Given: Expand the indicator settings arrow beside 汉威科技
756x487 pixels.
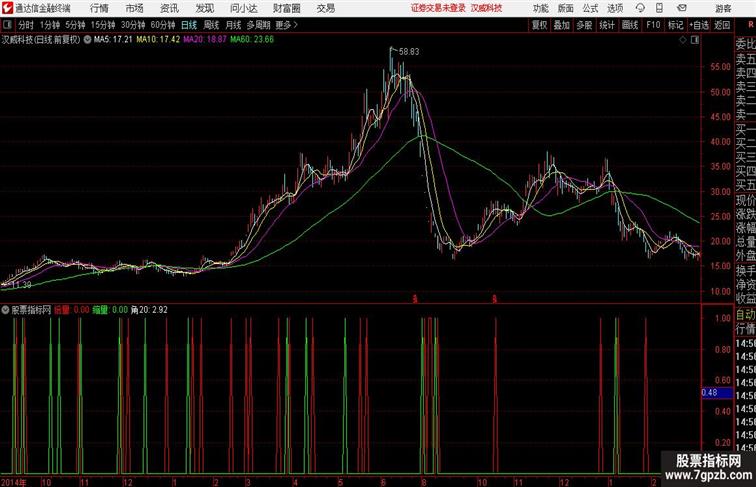Looking at the screenshot, I should (x=87, y=40).
